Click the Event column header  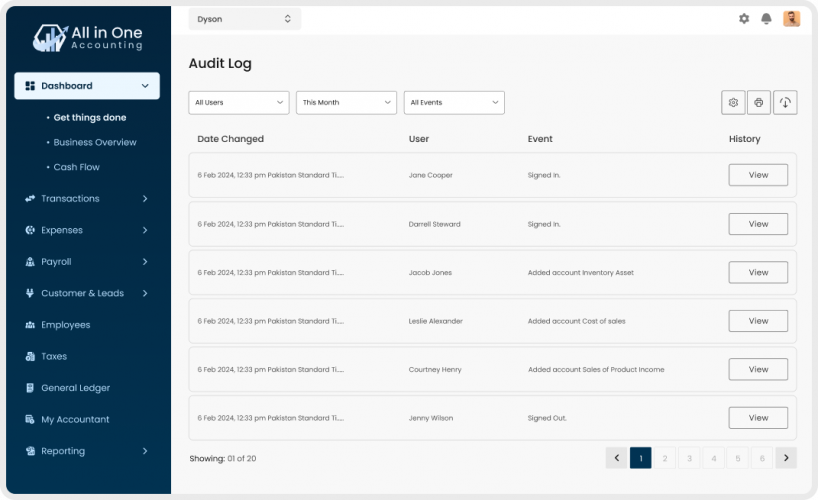540,139
